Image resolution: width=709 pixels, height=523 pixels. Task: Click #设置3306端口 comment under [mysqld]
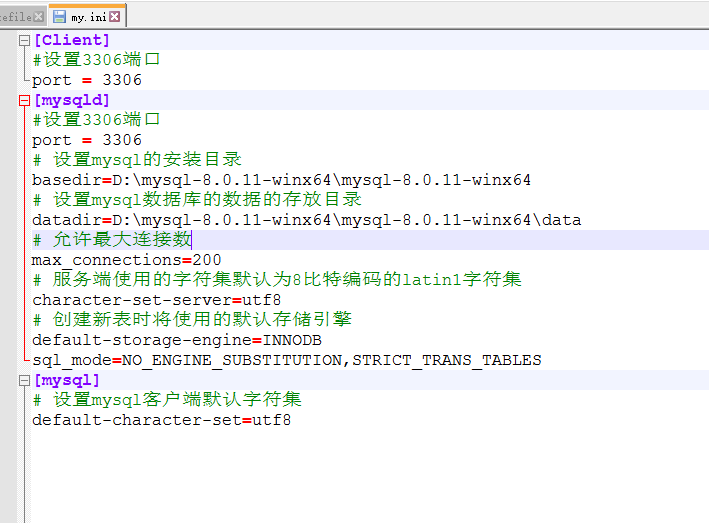click(96, 120)
